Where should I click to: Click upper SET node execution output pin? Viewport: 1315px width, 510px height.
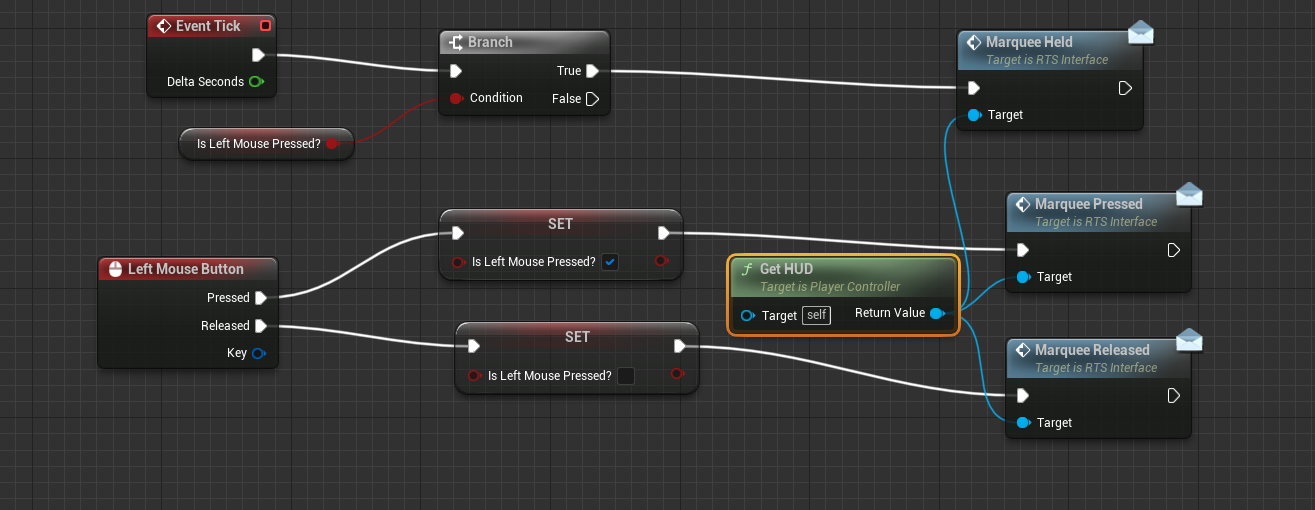coord(664,234)
